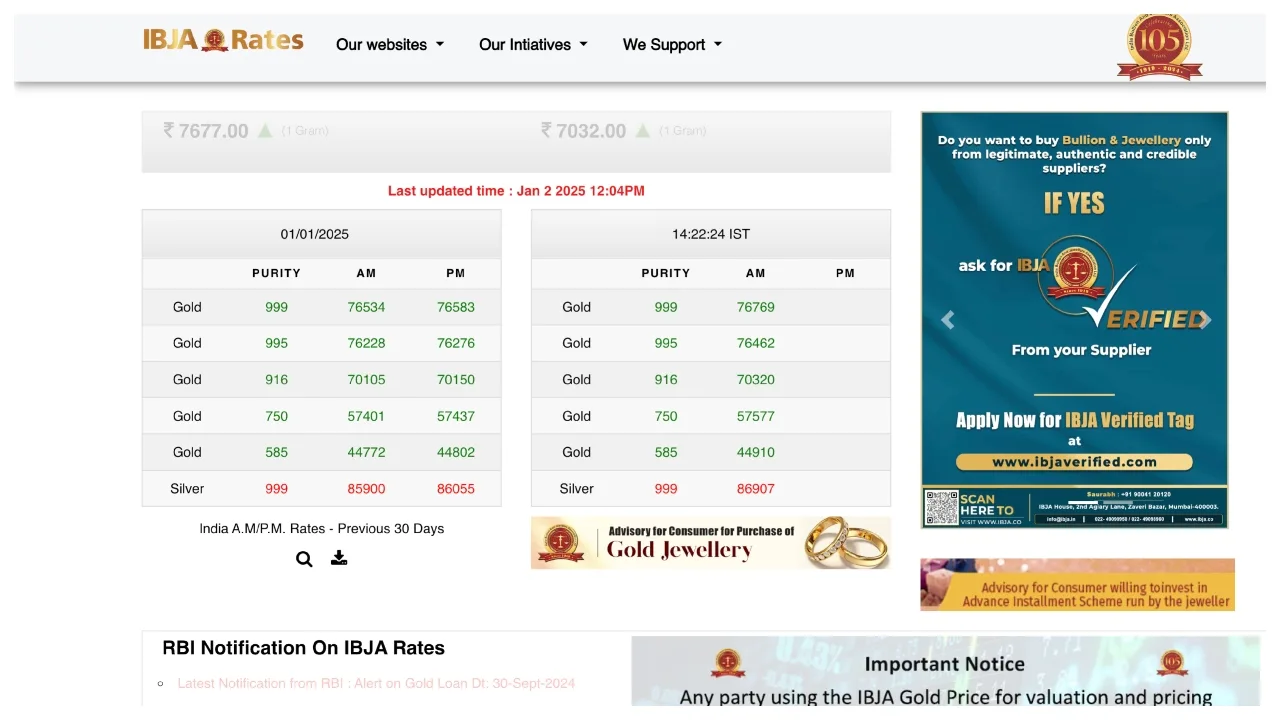Screen dimensions: 1280x720
Task: Click gold 916 PM value 70150
Action: pos(456,379)
